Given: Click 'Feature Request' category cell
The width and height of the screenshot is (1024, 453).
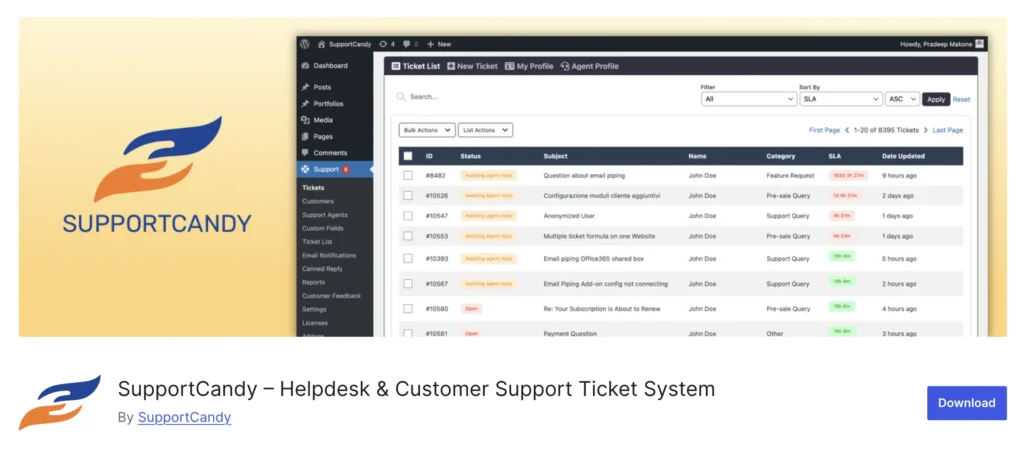Looking at the screenshot, I should [x=790, y=176].
